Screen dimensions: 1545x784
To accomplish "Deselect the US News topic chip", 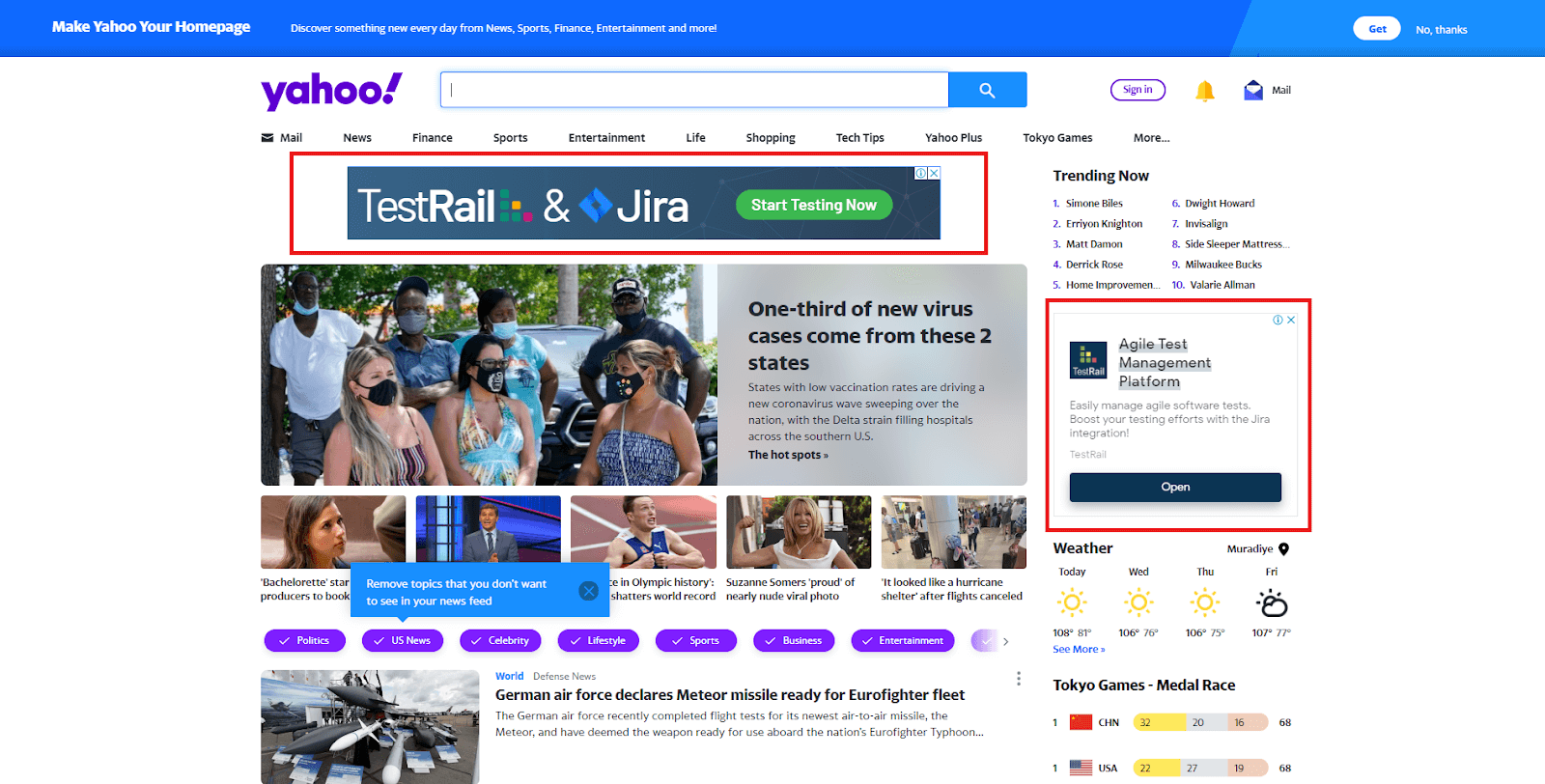I will click(x=402, y=640).
